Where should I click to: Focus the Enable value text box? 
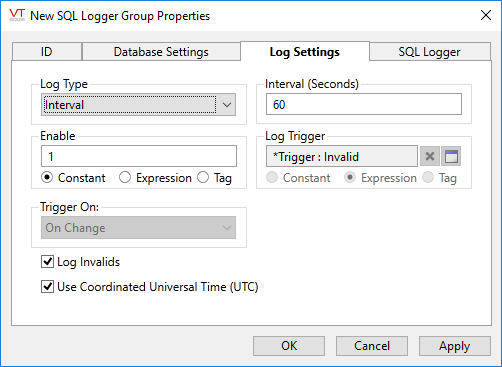click(x=139, y=156)
